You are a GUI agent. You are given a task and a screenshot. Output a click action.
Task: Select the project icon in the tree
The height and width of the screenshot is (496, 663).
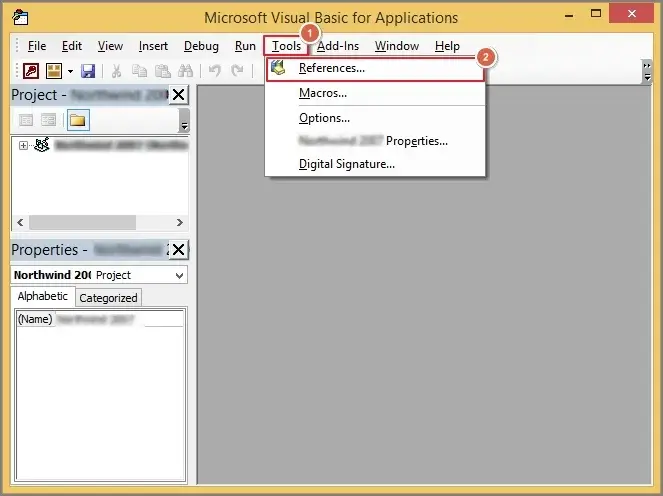(42, 145)
